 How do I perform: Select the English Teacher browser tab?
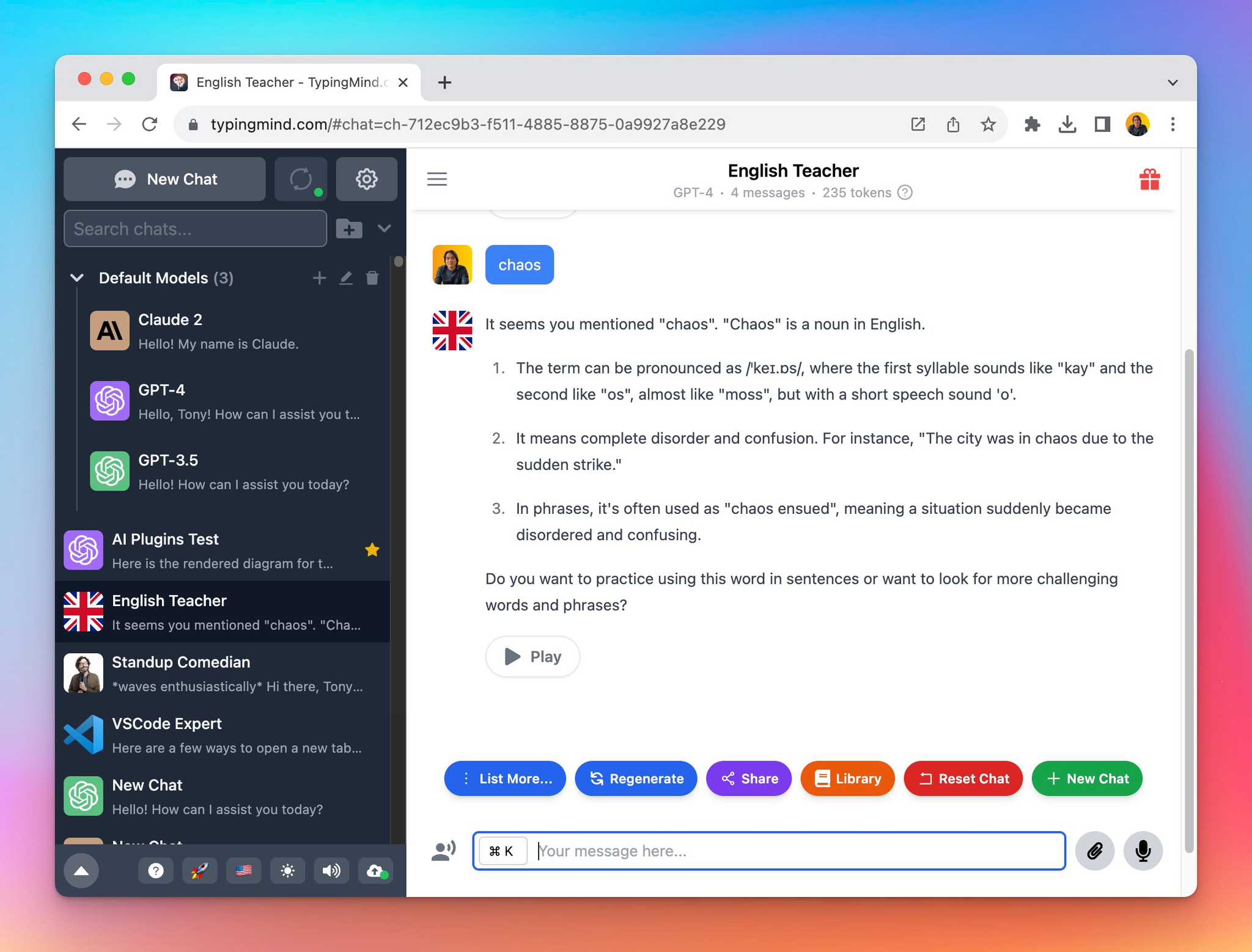coord(289,82)
